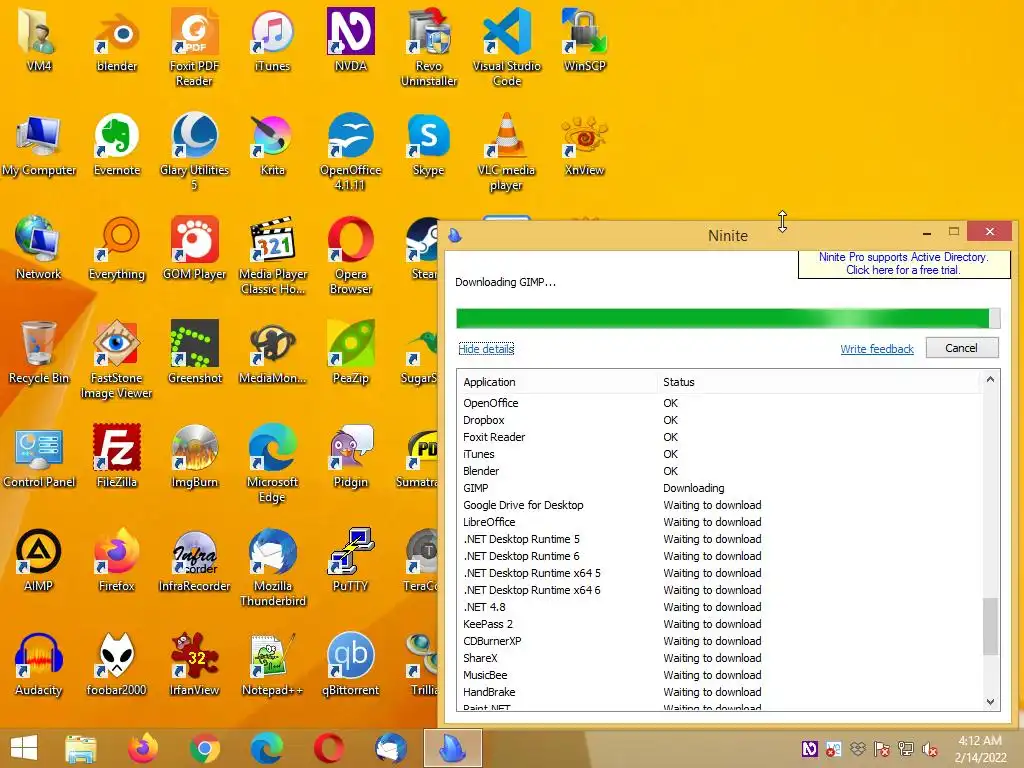Click the Revo Uninstaller desktop icon
This screenshot has height=768, width=1024.
coord(429,48)
